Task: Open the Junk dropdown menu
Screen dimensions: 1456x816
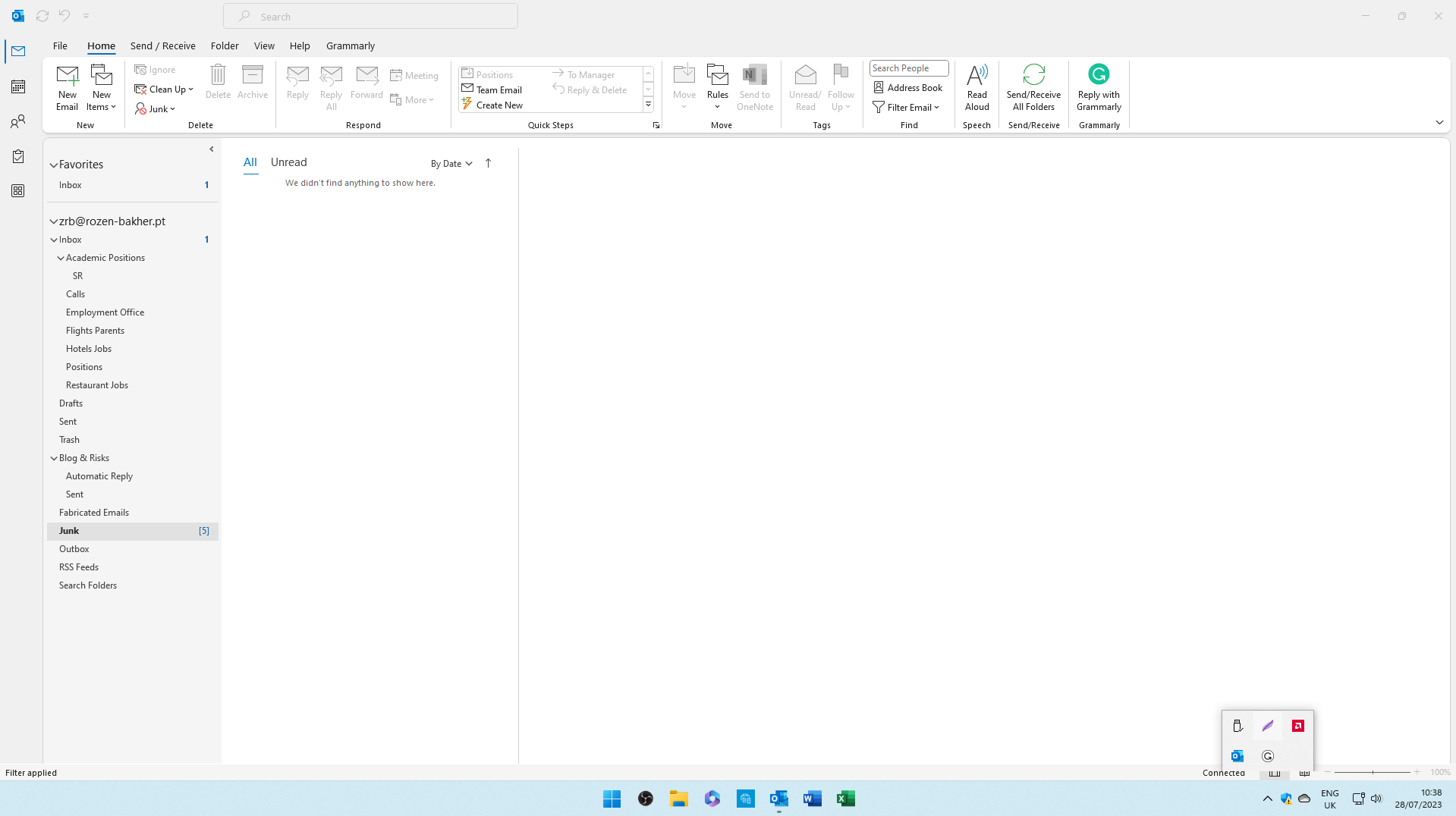Action: (156, 108)
